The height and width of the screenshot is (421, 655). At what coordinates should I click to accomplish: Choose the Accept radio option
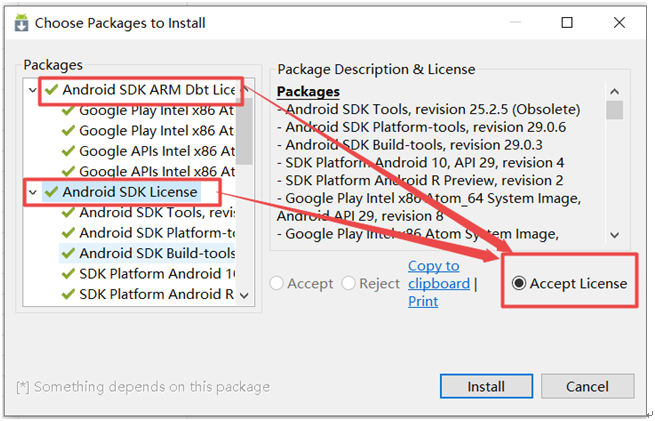click(x=277, y=283)
